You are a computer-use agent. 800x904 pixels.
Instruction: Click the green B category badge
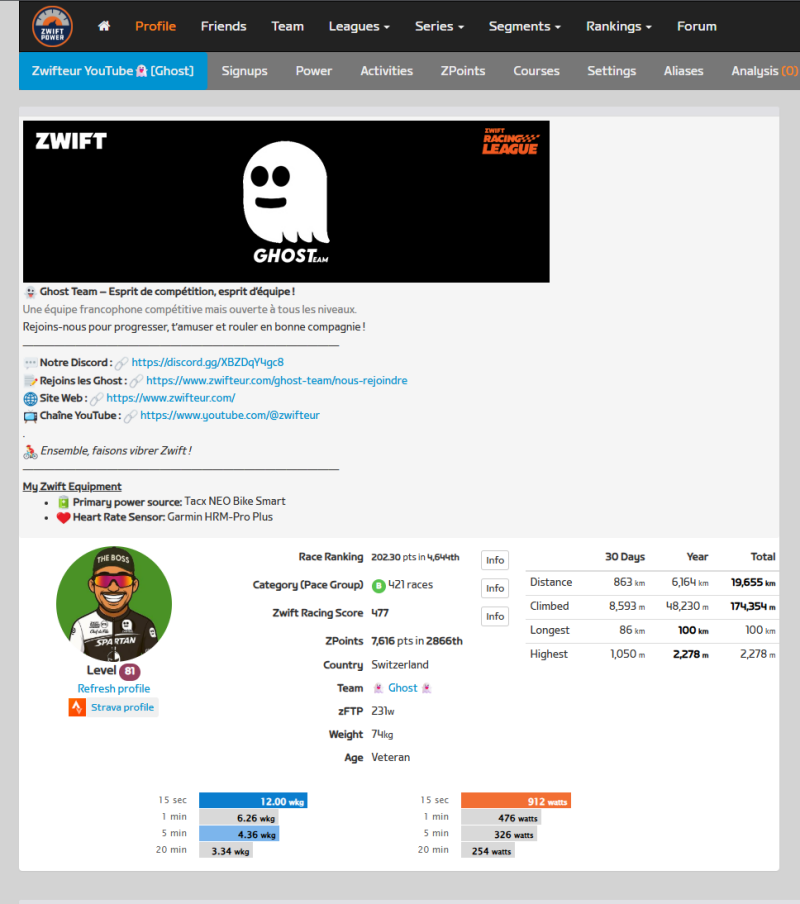pyautogui.click(x=378, y=586)
